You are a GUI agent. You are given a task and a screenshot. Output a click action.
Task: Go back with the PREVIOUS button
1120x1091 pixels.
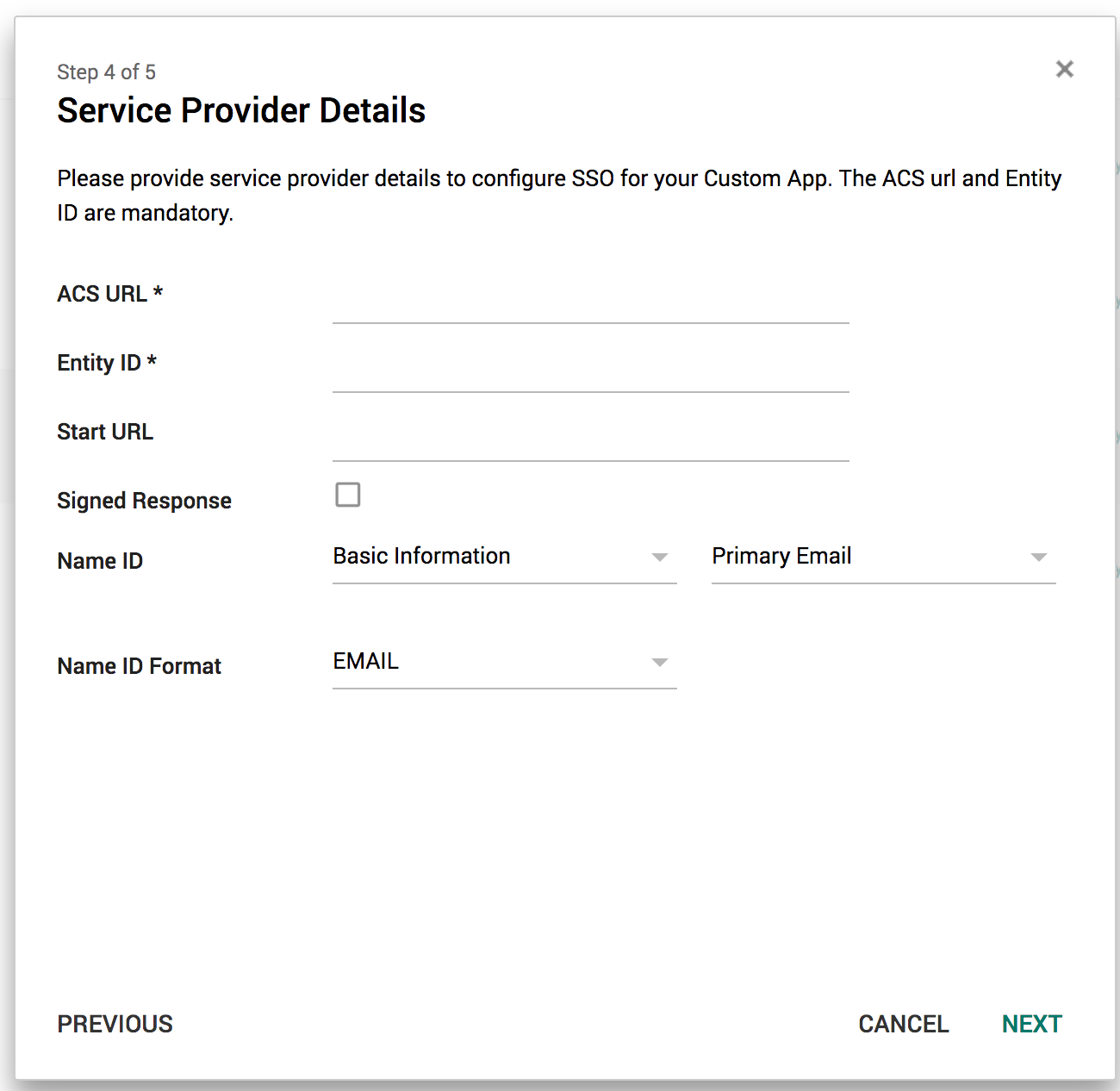click(x=115, y=1024)
